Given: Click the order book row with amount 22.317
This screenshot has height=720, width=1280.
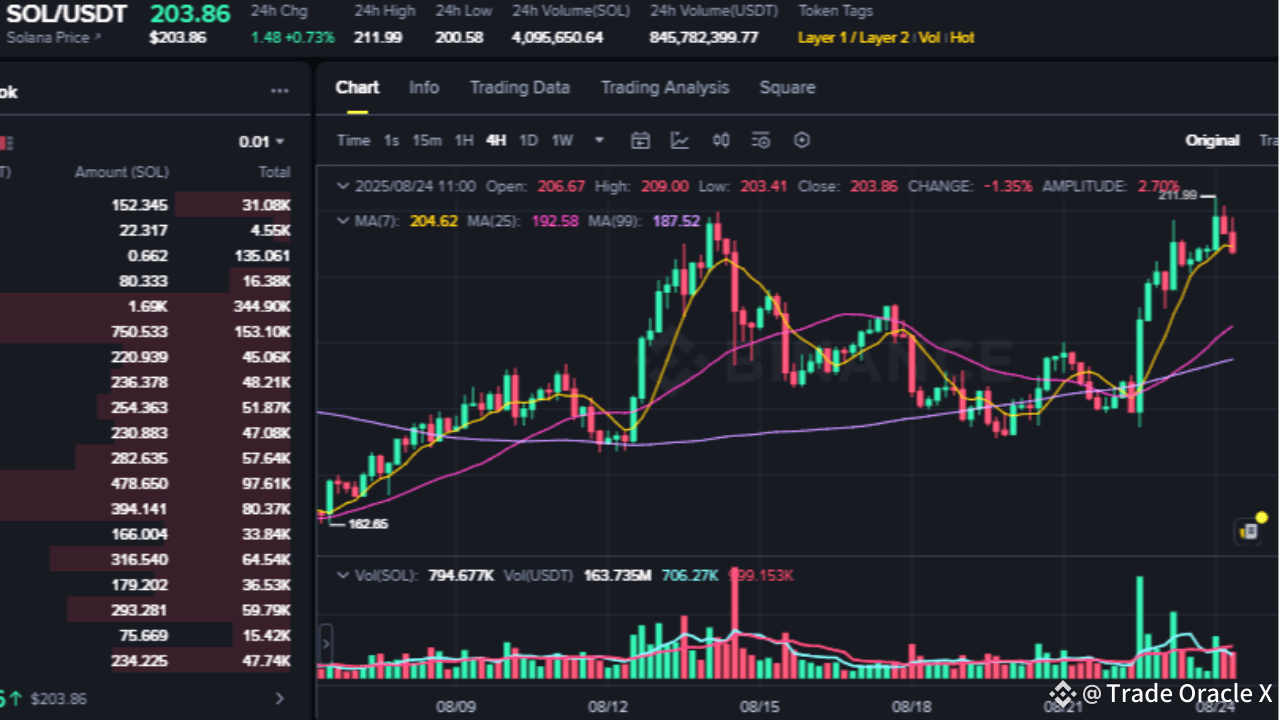Looking at the screenshot, I should (x=146, y=230).
